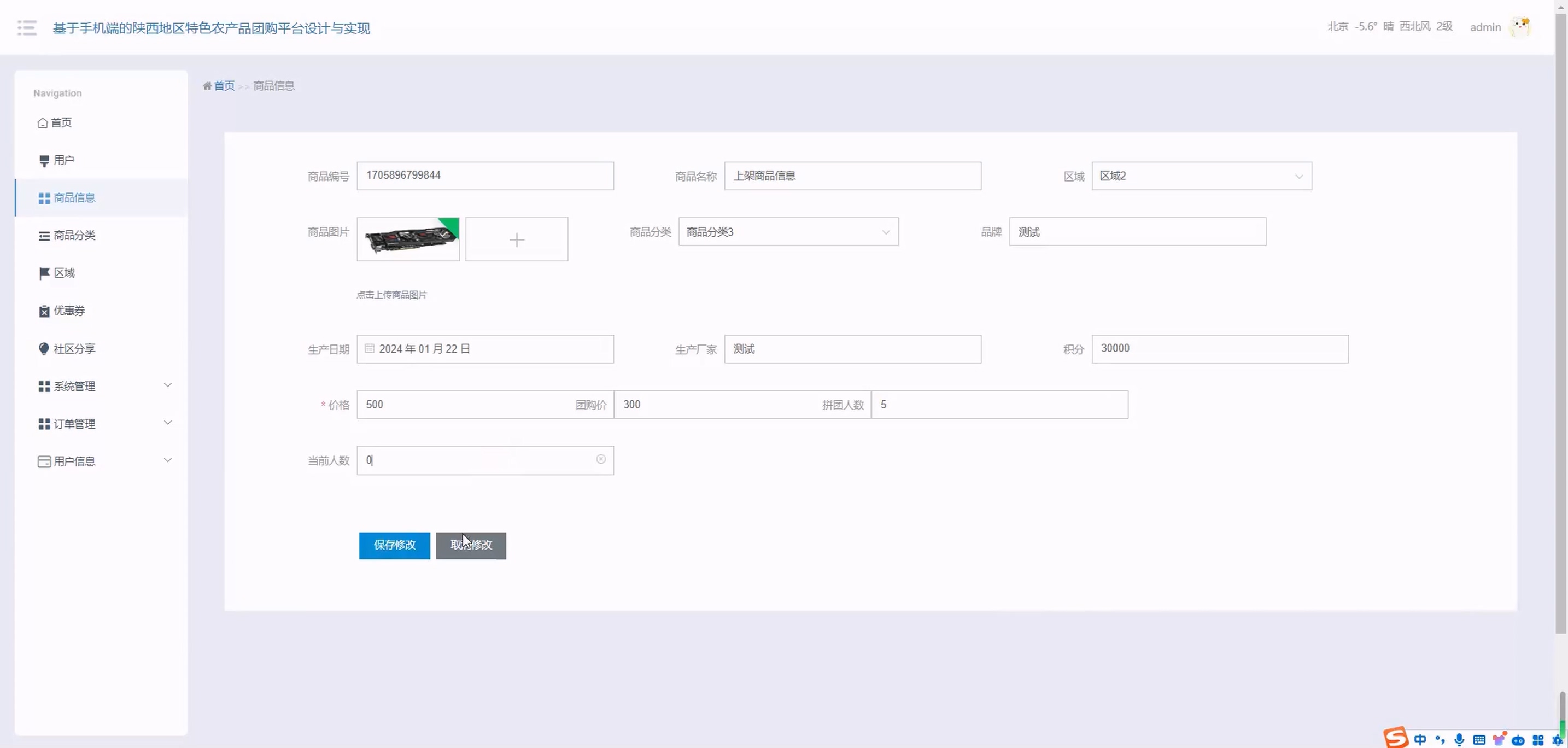Click the 区域 flag icon
Viewport: 1568px width, 748px height.
(x=44, y=273)
